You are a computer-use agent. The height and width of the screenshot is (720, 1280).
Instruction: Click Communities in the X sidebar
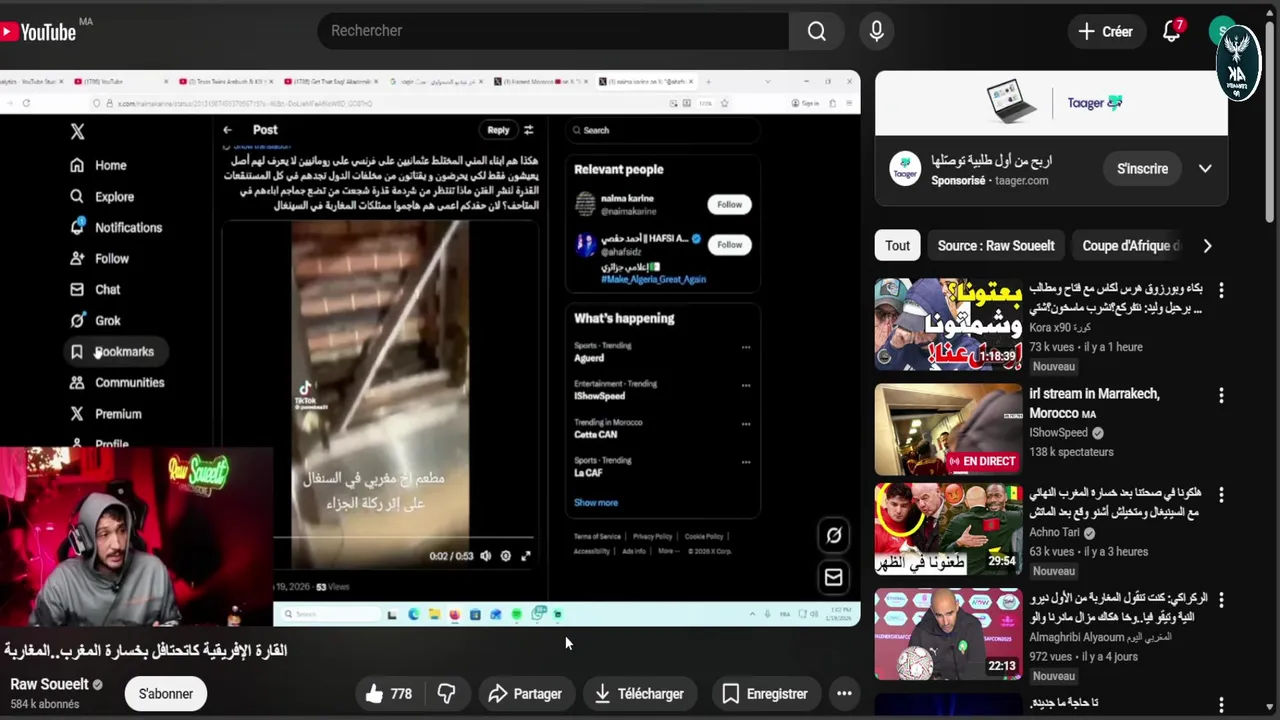117,382
